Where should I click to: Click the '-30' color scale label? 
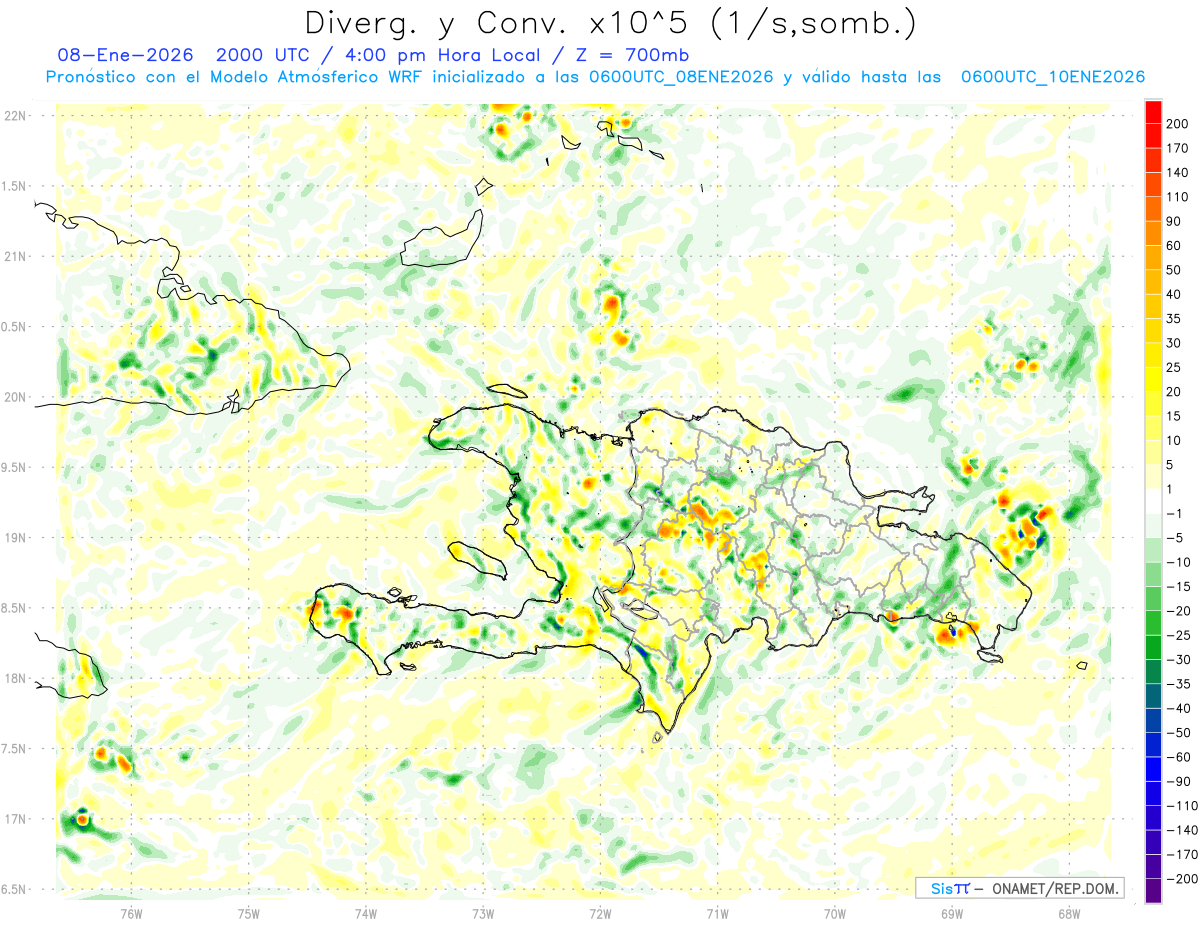tap(1179, 660)
